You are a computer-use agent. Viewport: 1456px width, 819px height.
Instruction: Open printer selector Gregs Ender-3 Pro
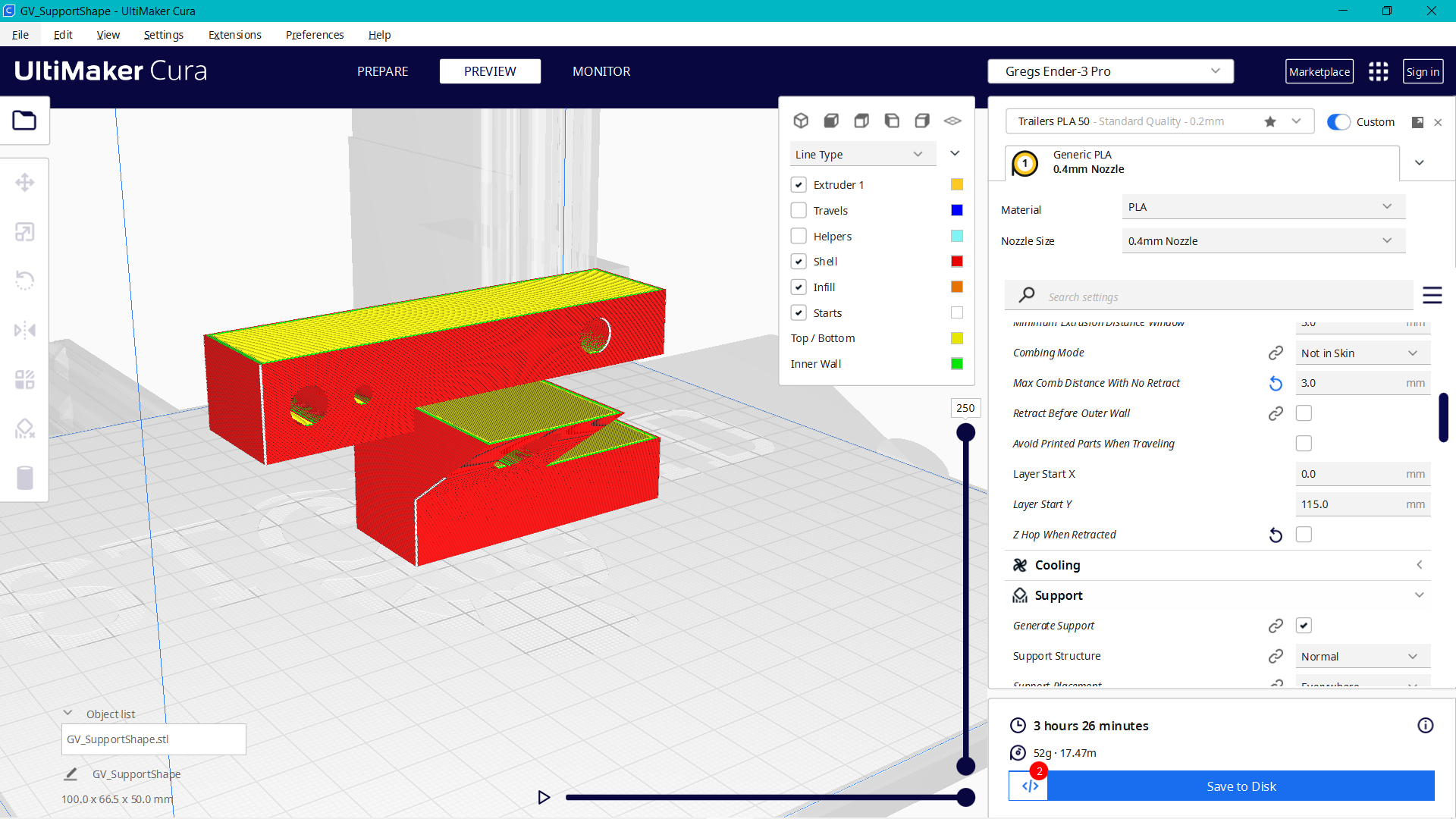tap(1110, 71)
